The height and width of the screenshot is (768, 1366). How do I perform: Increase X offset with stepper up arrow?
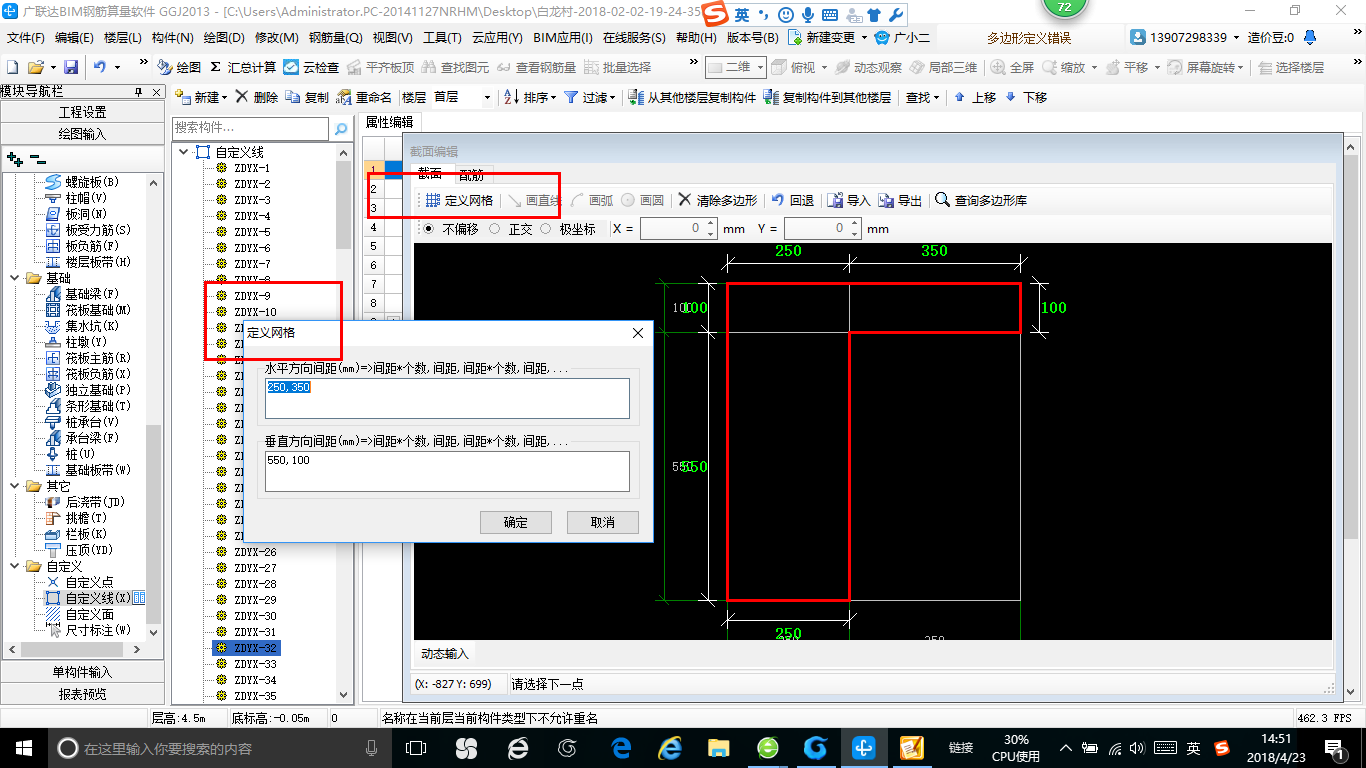(x=711, y=224)
